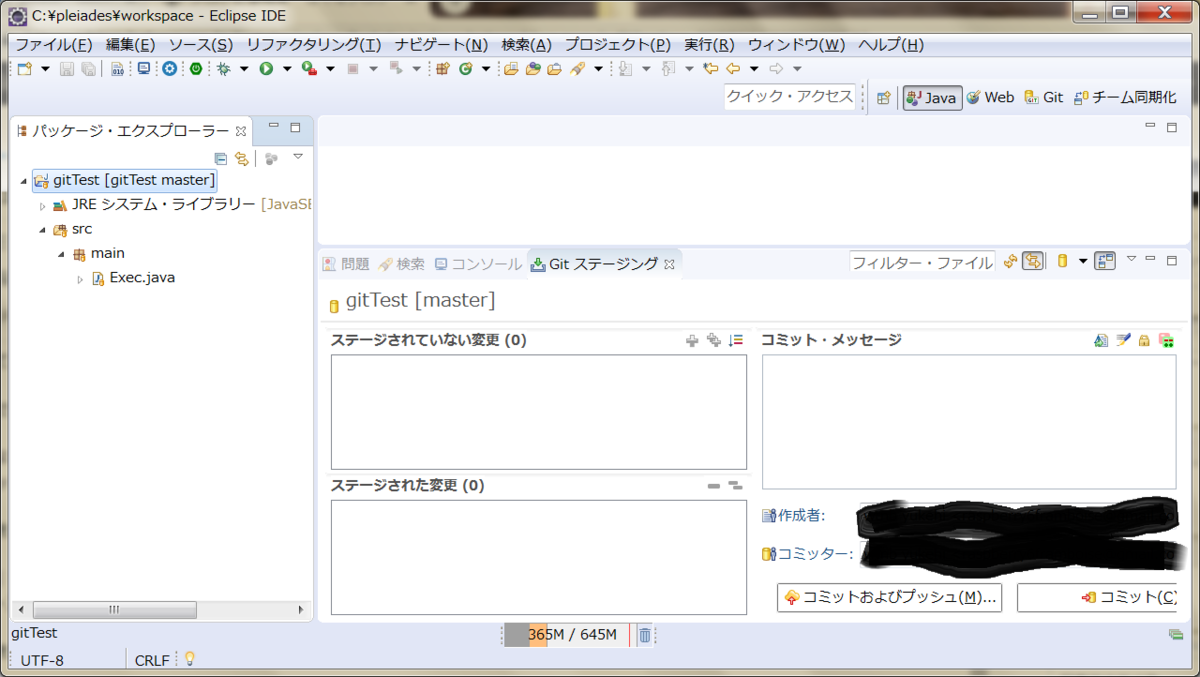This screenshot has width=1200, height=677.
Task: Click remove selected files from index icon
Action: click(714, 486)
